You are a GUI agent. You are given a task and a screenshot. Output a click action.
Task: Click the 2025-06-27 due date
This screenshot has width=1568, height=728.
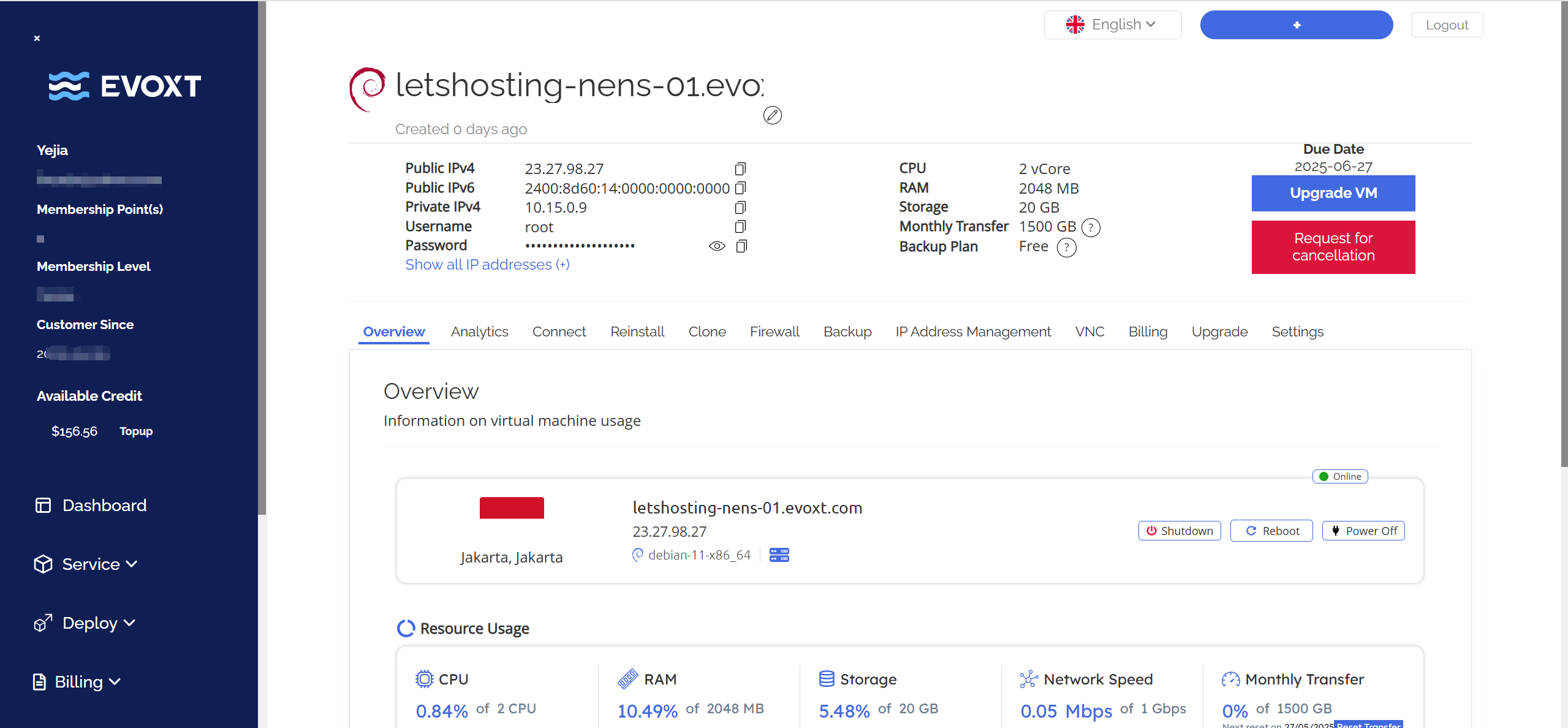(1333, 167)
